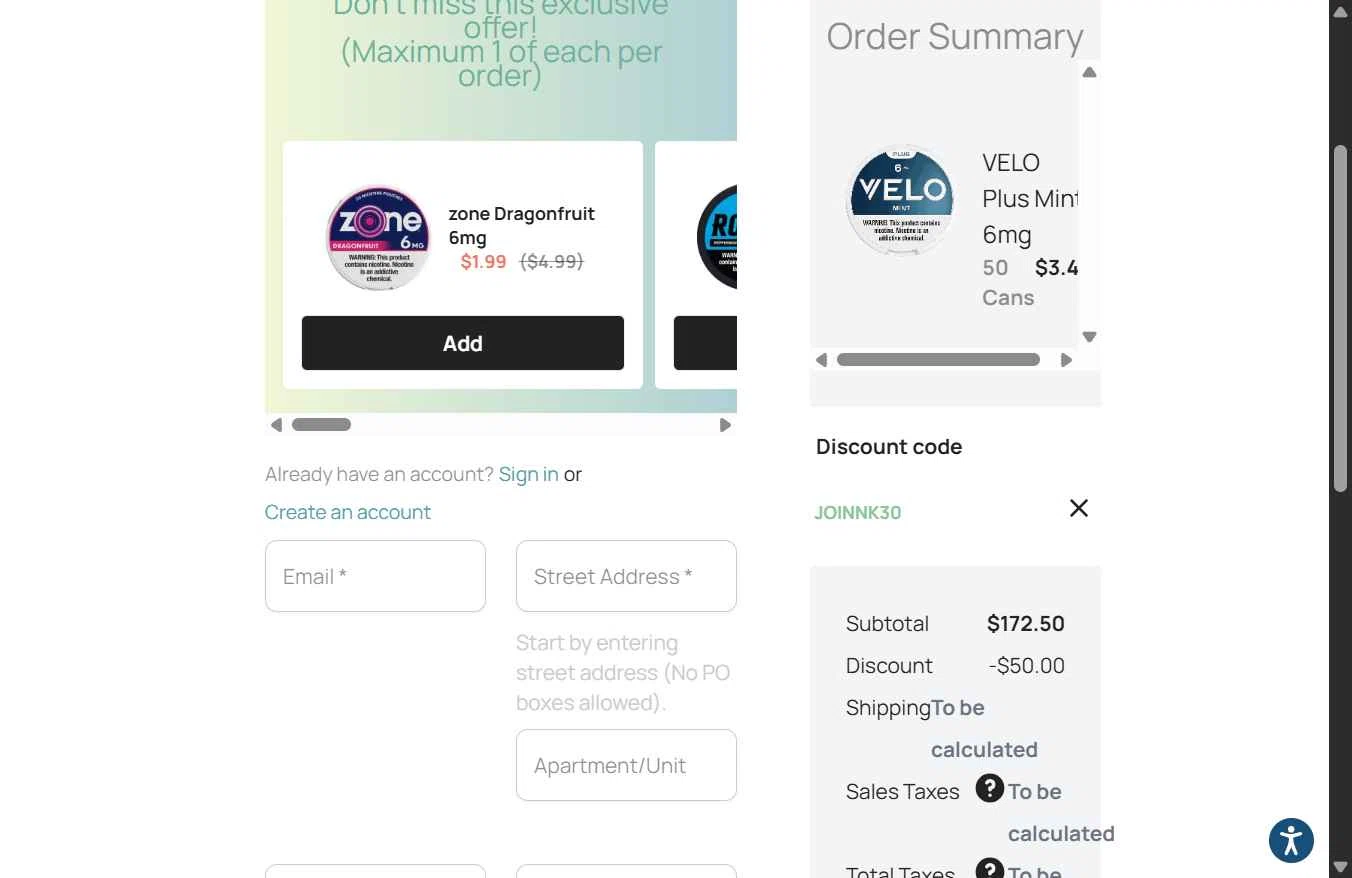This screenshot has height=878, width=1352.
Task: Click the VELO Plus Mint can image
Action: (x=901, y=200)
